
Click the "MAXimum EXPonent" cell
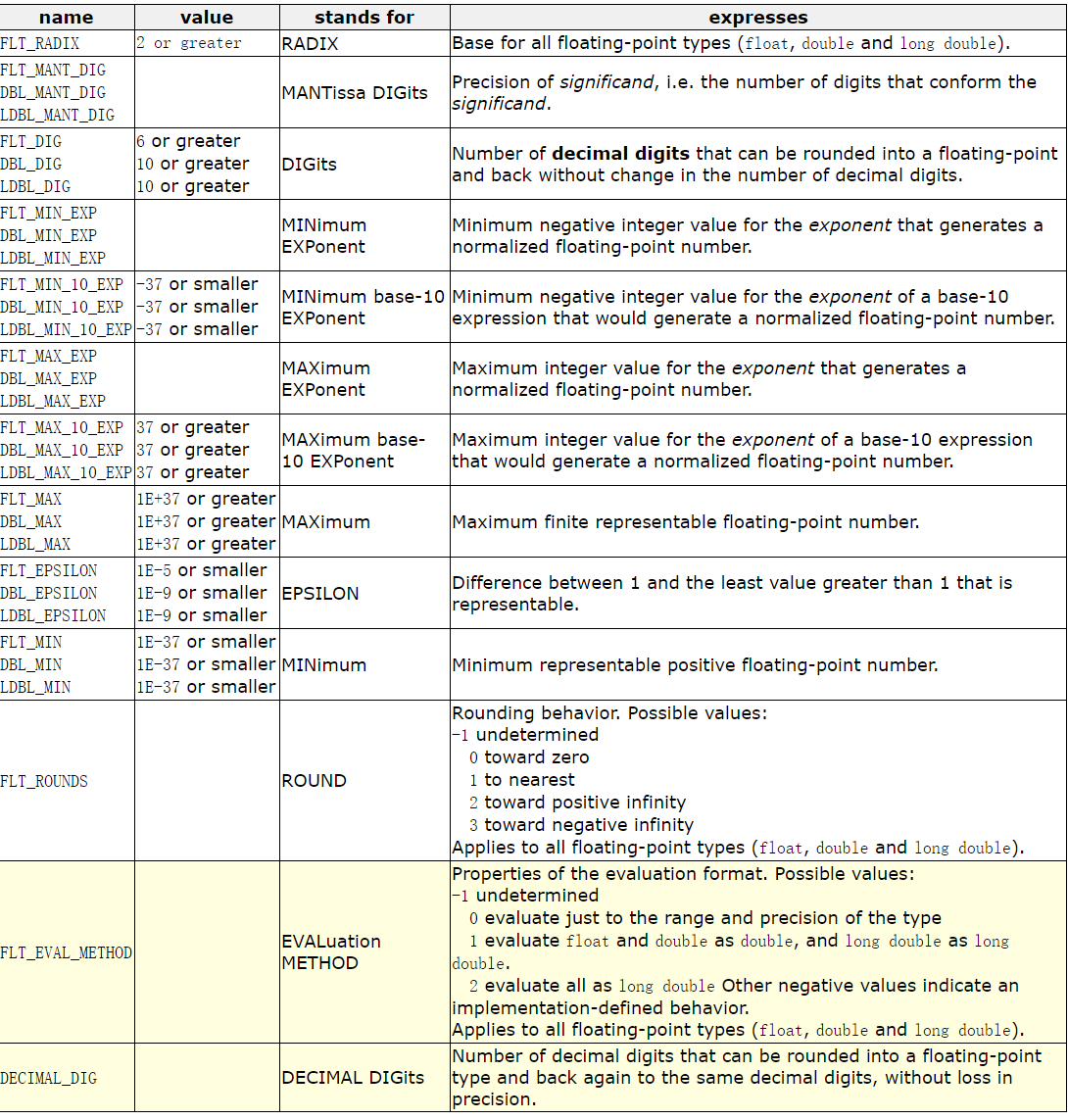tap(325, 378)
